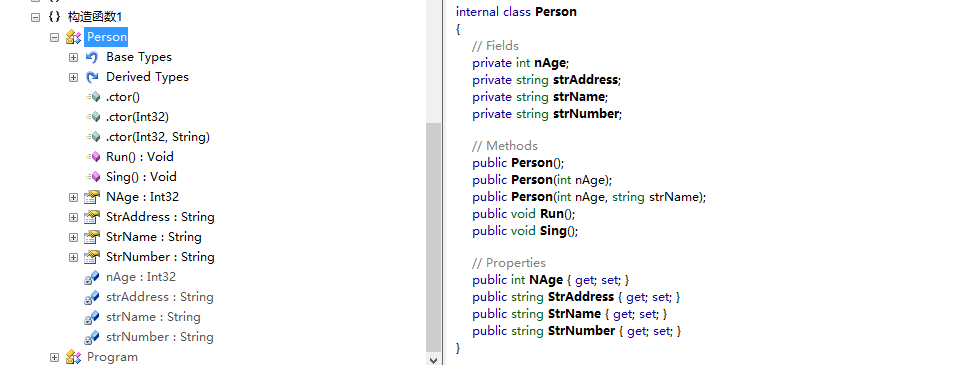Image resolution: width=979 pixels, height=365 pixels.
Task: Click the StrName property icon
Action: (x=92, y=237)
